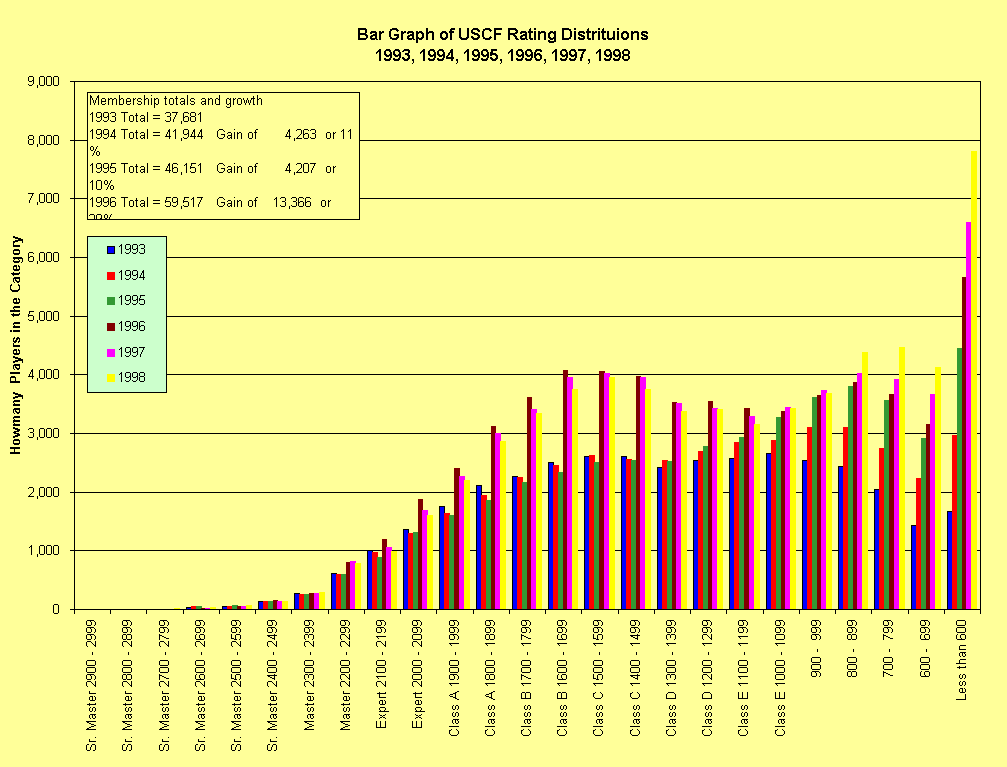Select the yellow 1998 legend swatch
Screen dimensions: 1007x767
pos(111,377)
